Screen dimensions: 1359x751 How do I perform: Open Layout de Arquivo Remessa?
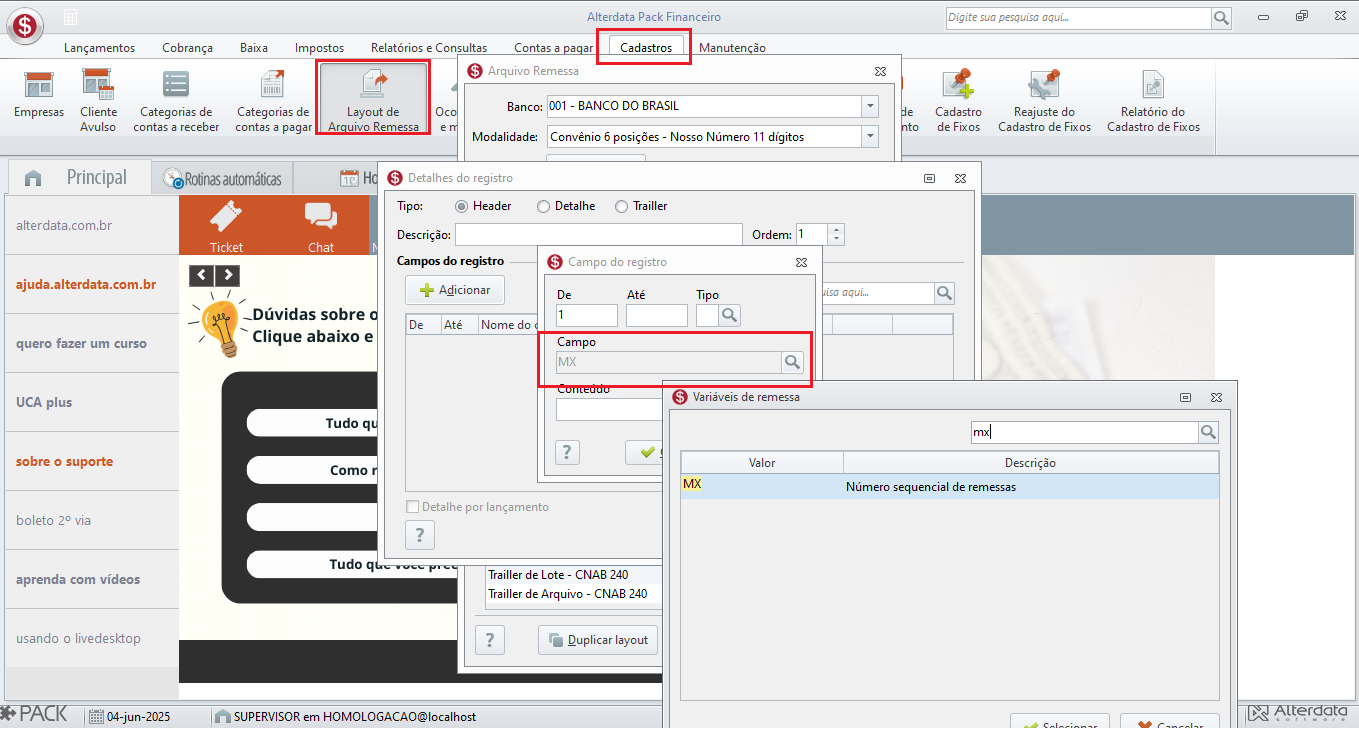(x=373, y=100)
